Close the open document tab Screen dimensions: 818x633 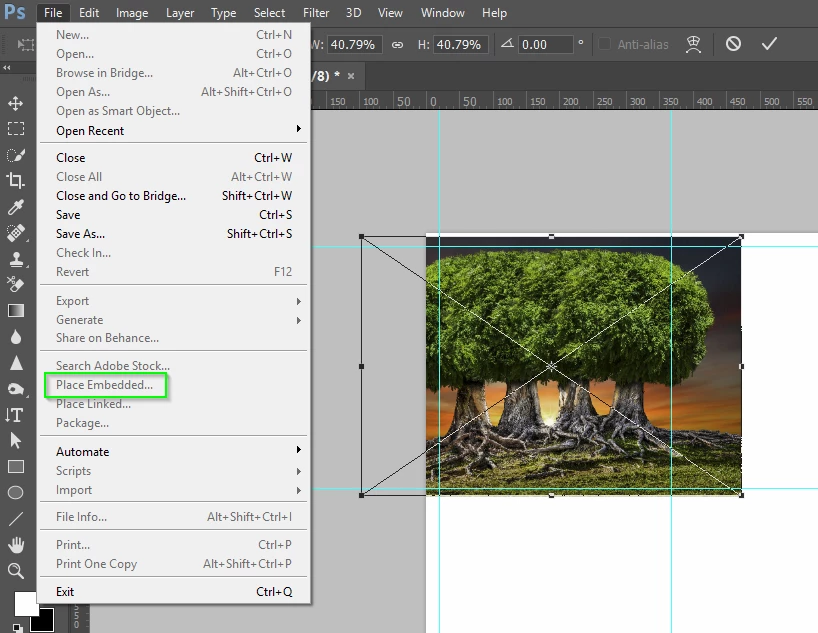pos(351,76)
